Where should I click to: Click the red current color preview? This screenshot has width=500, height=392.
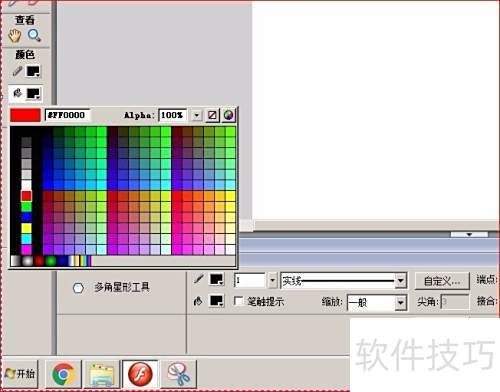coord(25,115)
